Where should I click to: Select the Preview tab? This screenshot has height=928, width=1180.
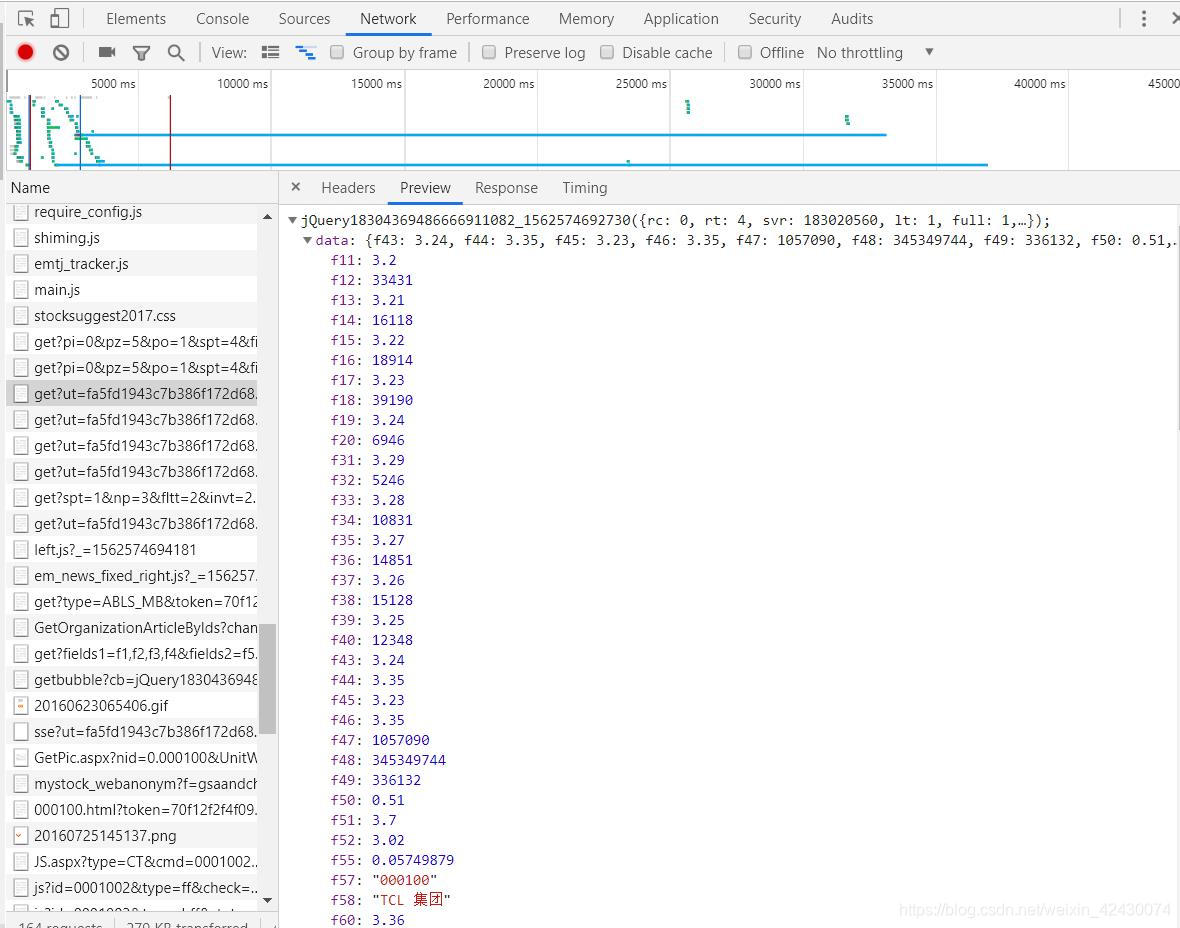coord(425,187)
